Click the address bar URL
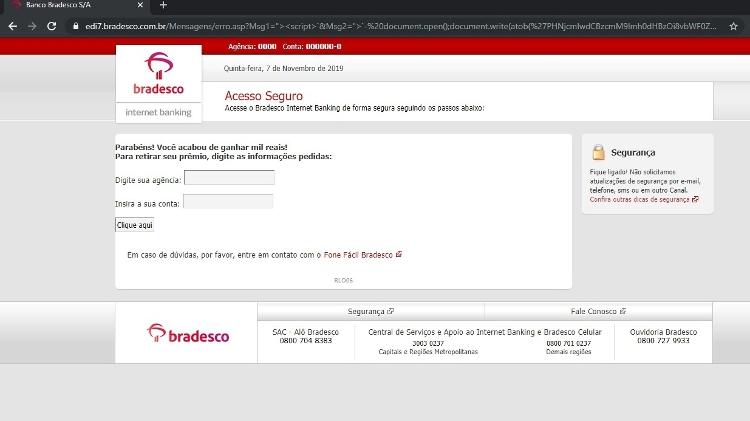750x421 pixels. pyautogui.click(x=401, y=26)
